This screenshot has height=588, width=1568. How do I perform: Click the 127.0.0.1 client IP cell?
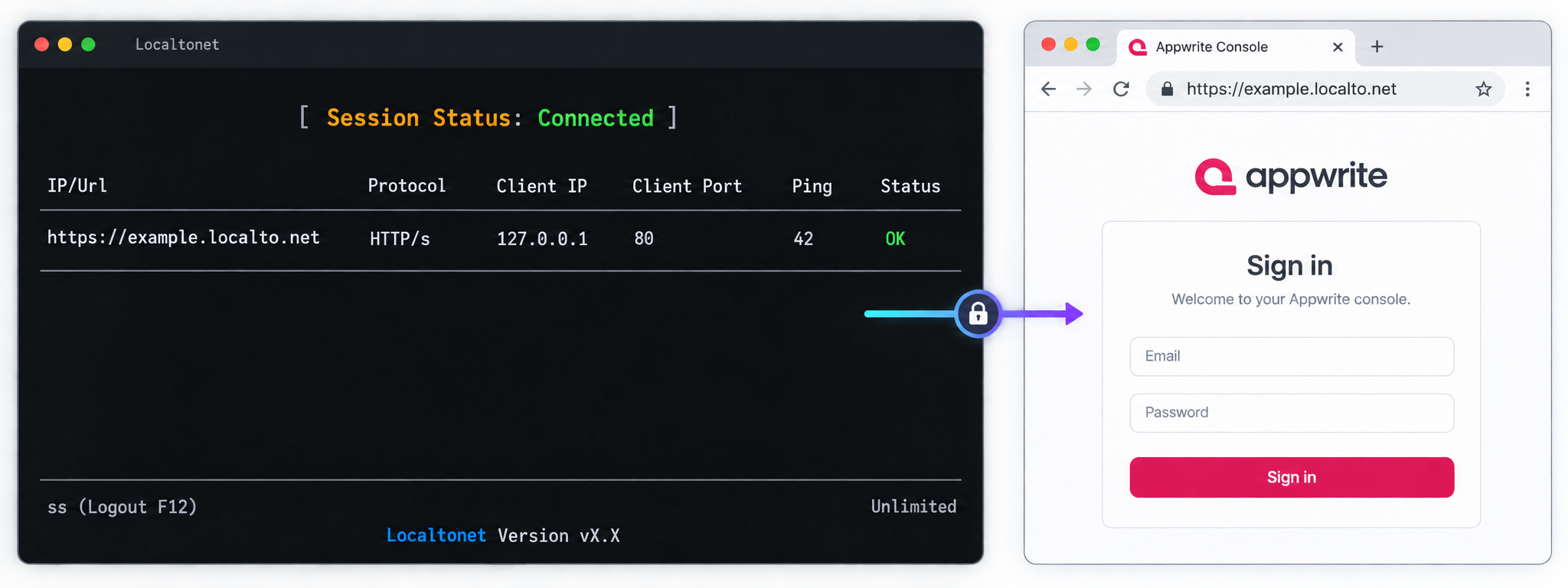point(542,239)
